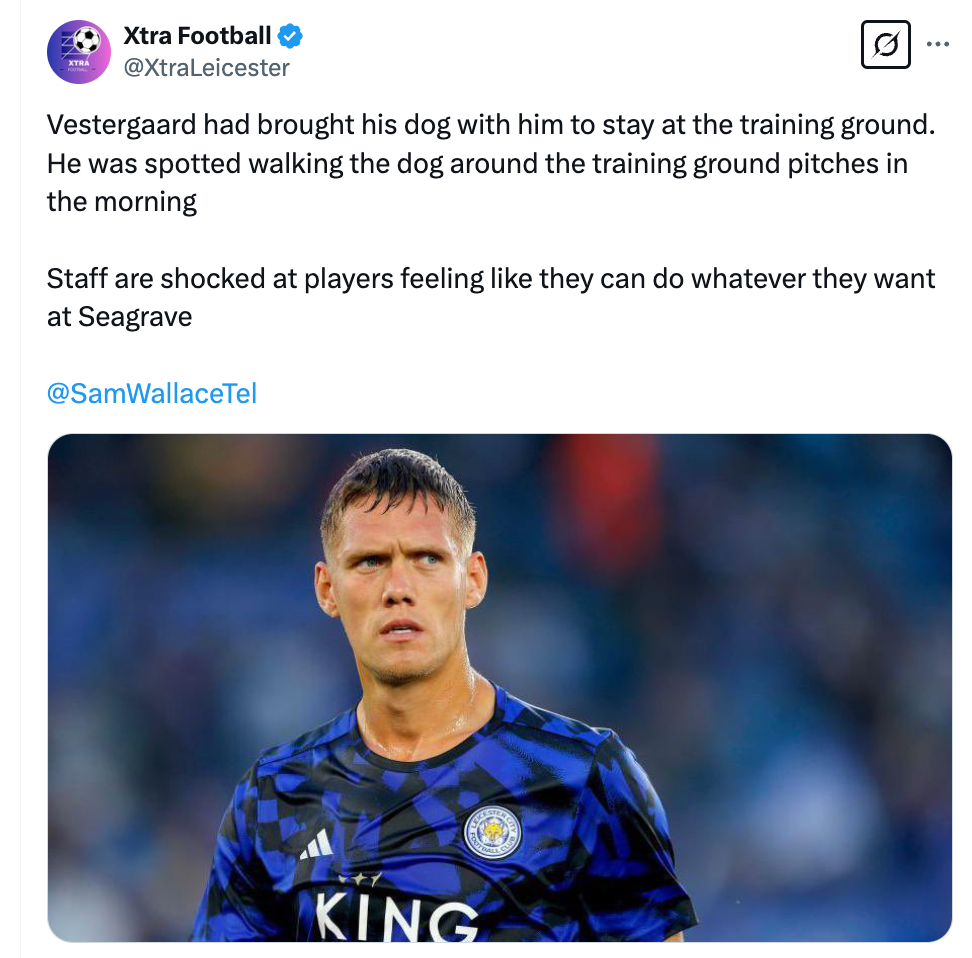Click the blue verified badge
972x958 pixels.
point(289,36)
